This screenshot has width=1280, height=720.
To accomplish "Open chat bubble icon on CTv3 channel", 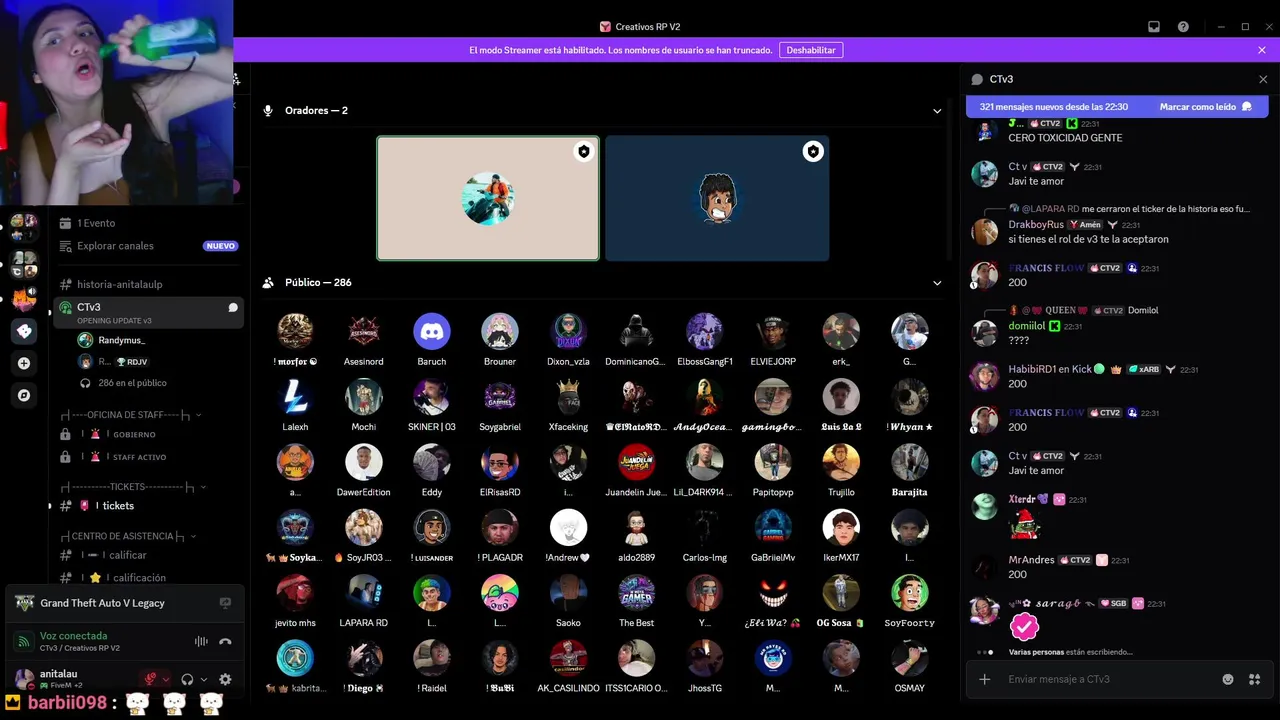I will point(233,308).
